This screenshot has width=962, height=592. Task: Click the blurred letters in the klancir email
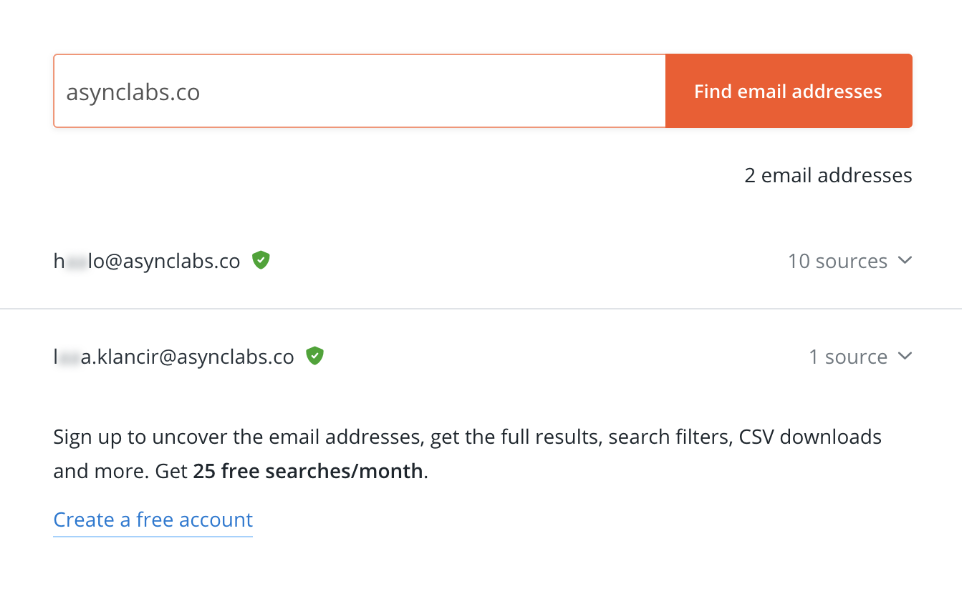coord(69,358)
